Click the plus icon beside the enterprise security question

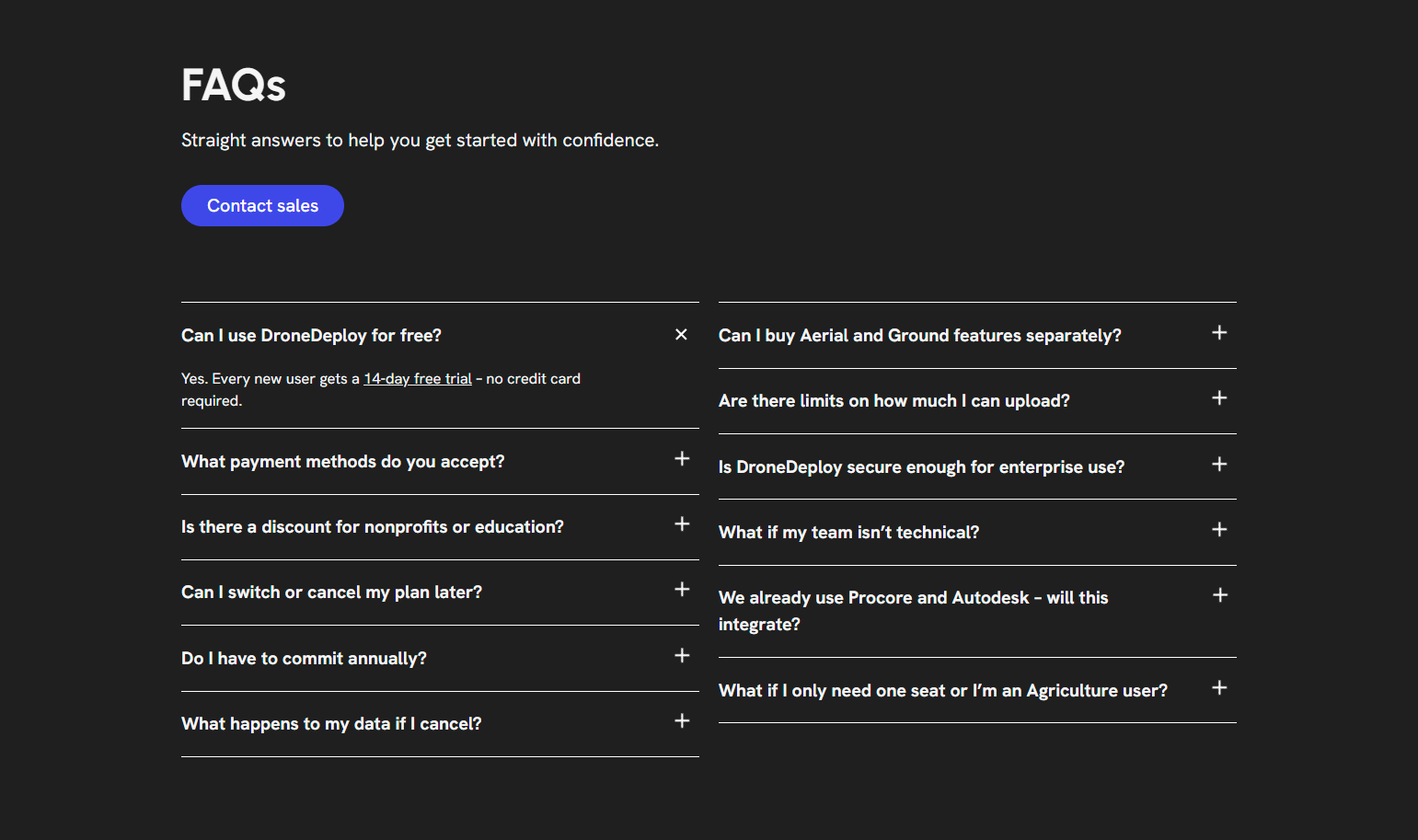pos(1219,464)
